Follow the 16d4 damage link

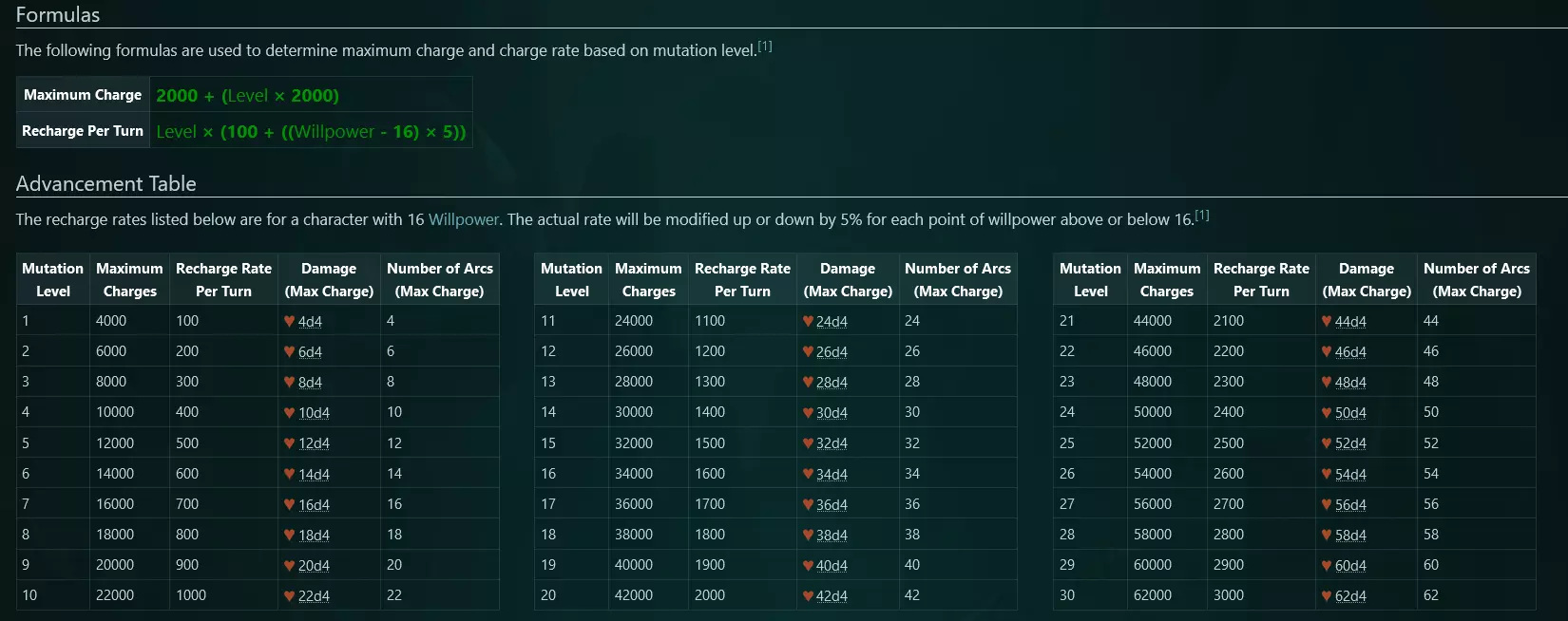click(x=314, y=505)
